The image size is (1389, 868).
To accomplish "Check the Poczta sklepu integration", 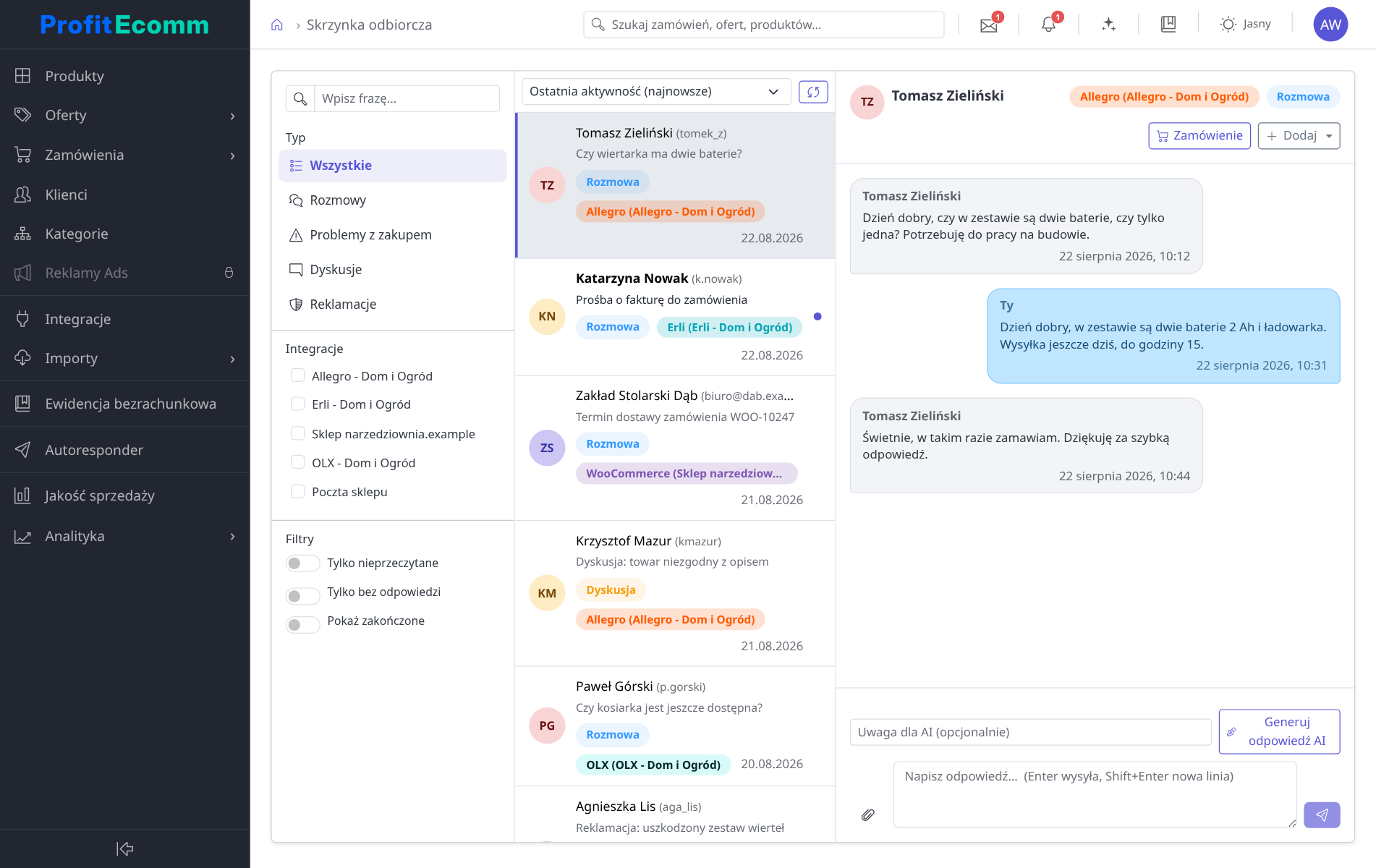I will coord(297,491).
